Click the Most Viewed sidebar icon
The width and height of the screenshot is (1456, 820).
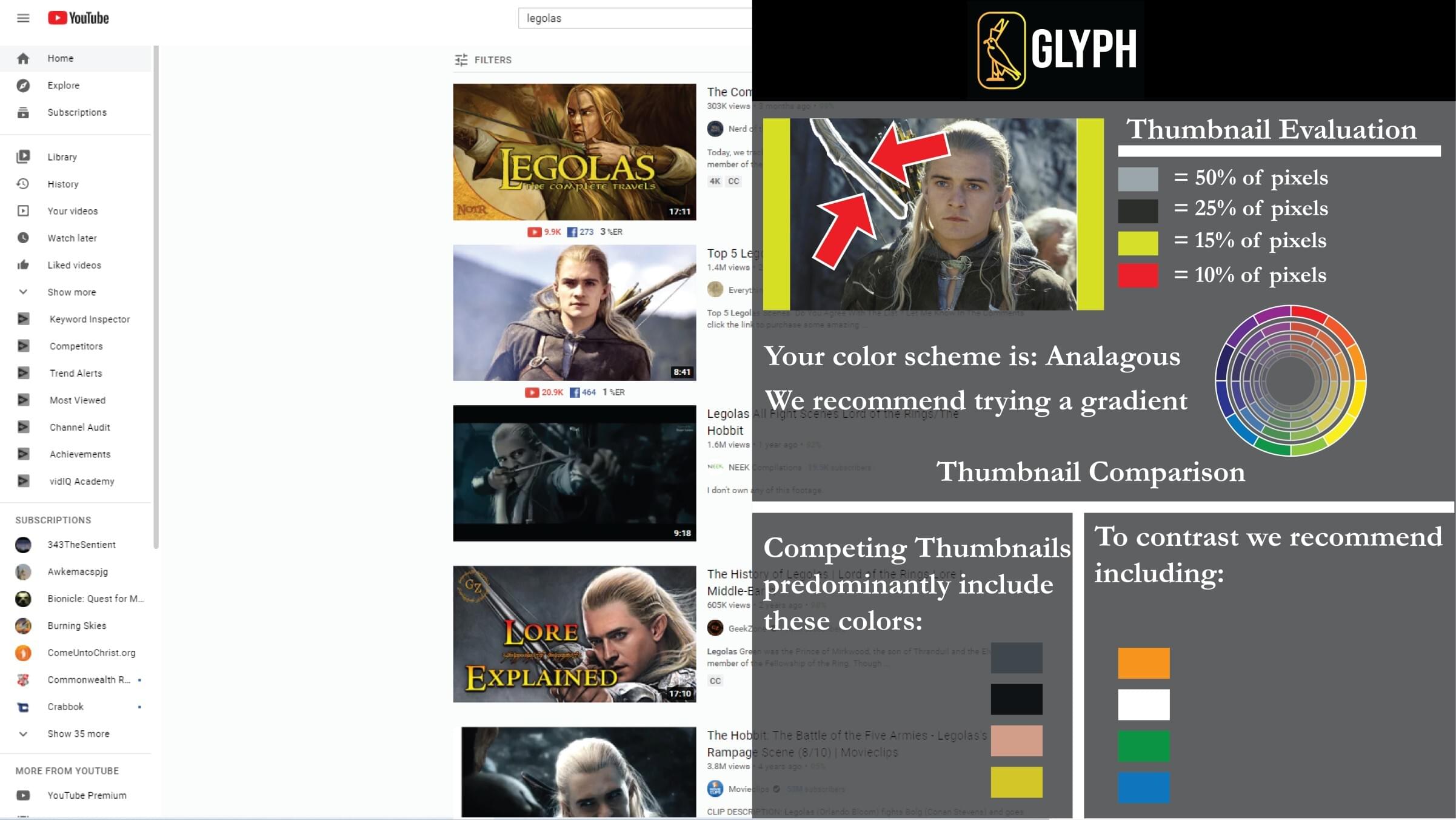24,400
